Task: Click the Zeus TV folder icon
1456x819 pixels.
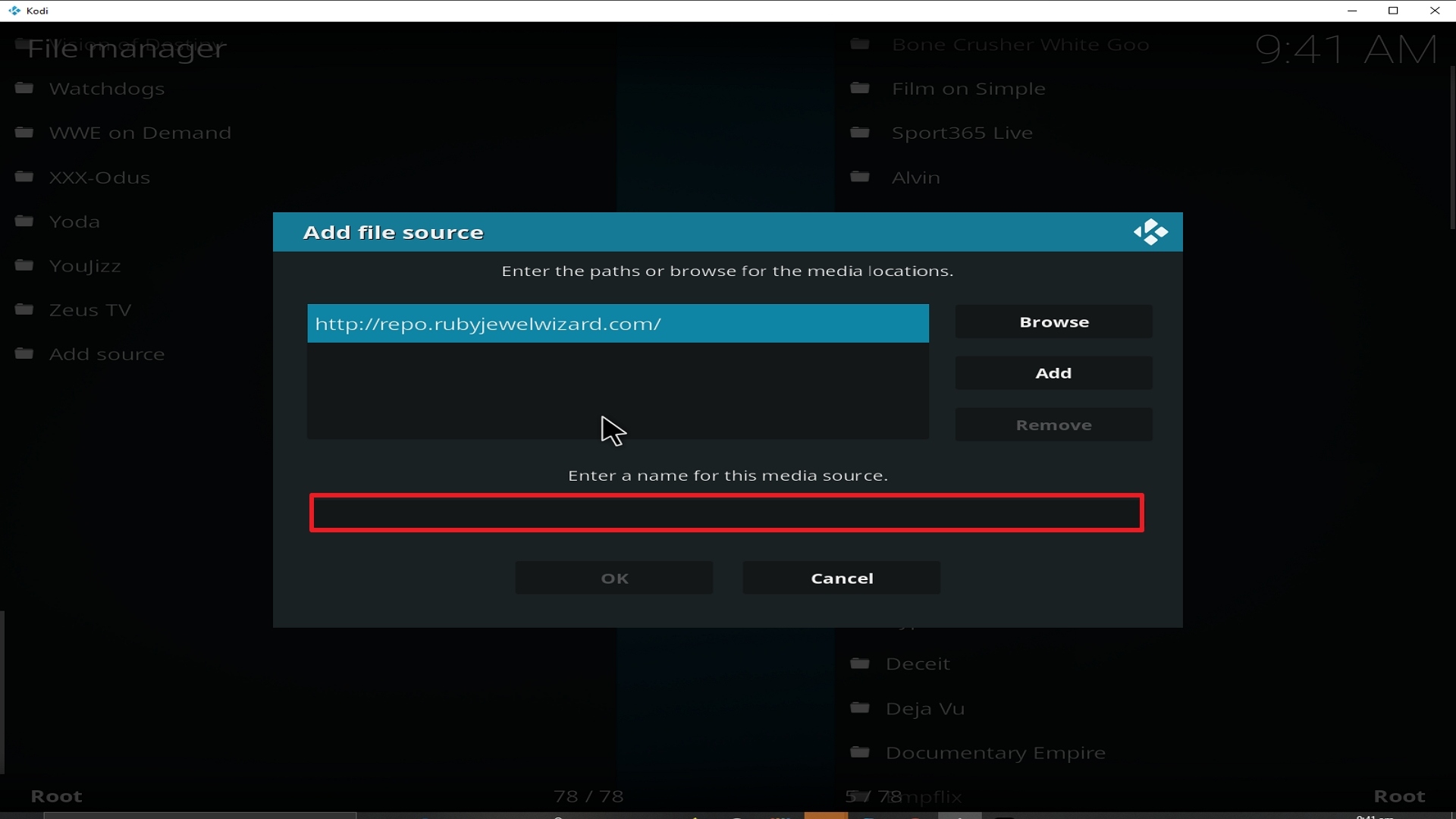Action: [x=24, y=309]
